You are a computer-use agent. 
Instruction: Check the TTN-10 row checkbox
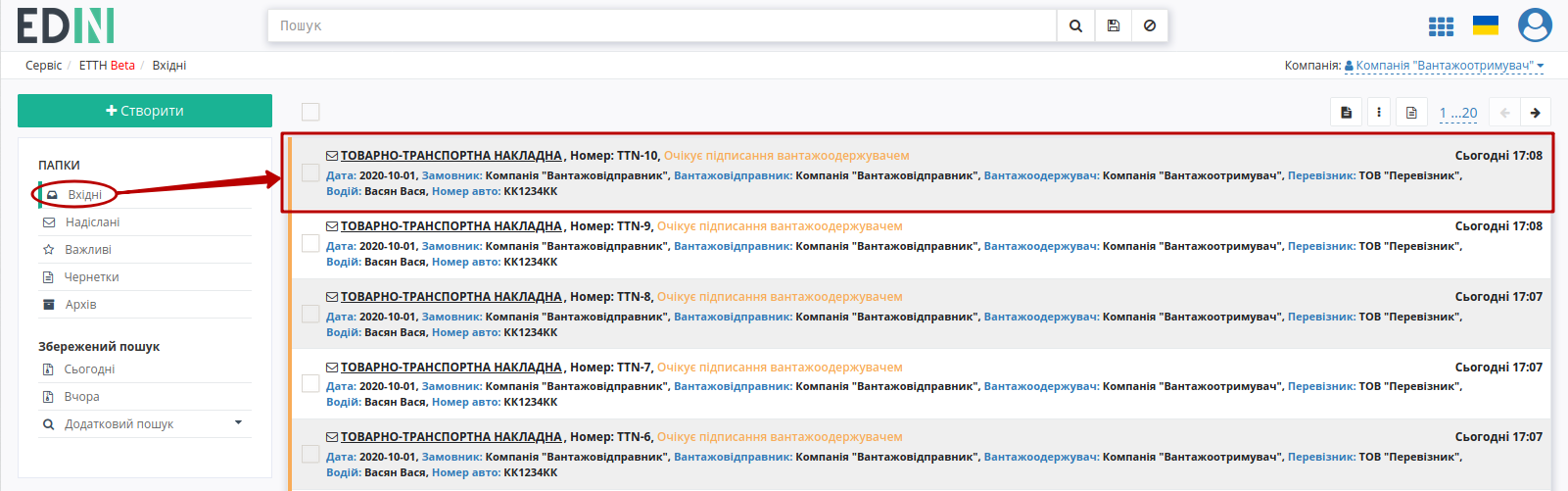click(310, 172)
